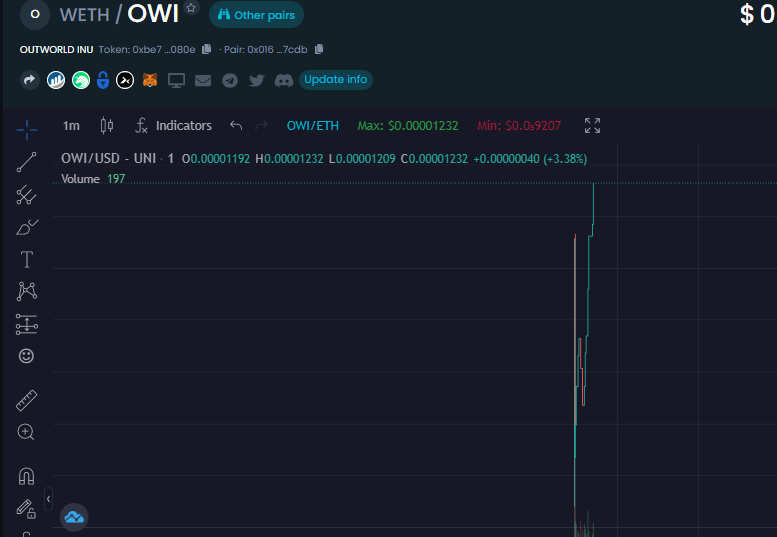Open the emoji icons tool
Screen dimensions: 777x537
[x=26, y=356]
